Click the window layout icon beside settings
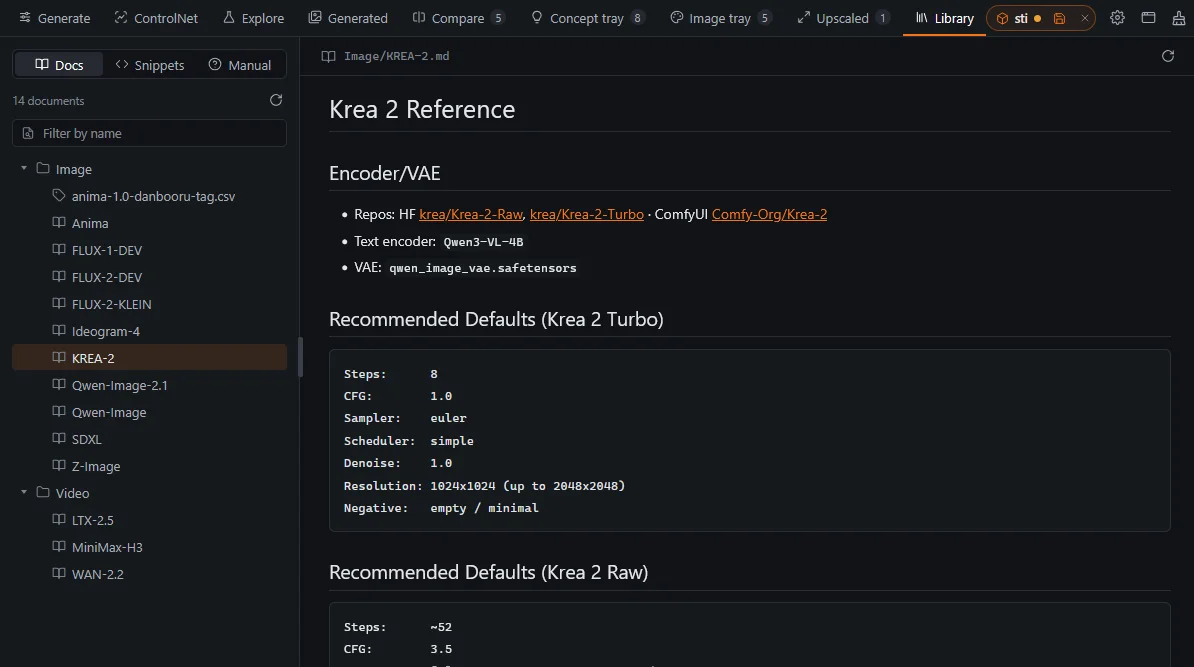 click(x=1148, y=18)
